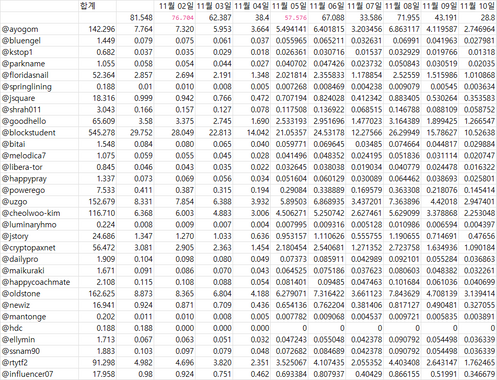
Task: Click the @ayogom row label
Action: click(20, 29)
